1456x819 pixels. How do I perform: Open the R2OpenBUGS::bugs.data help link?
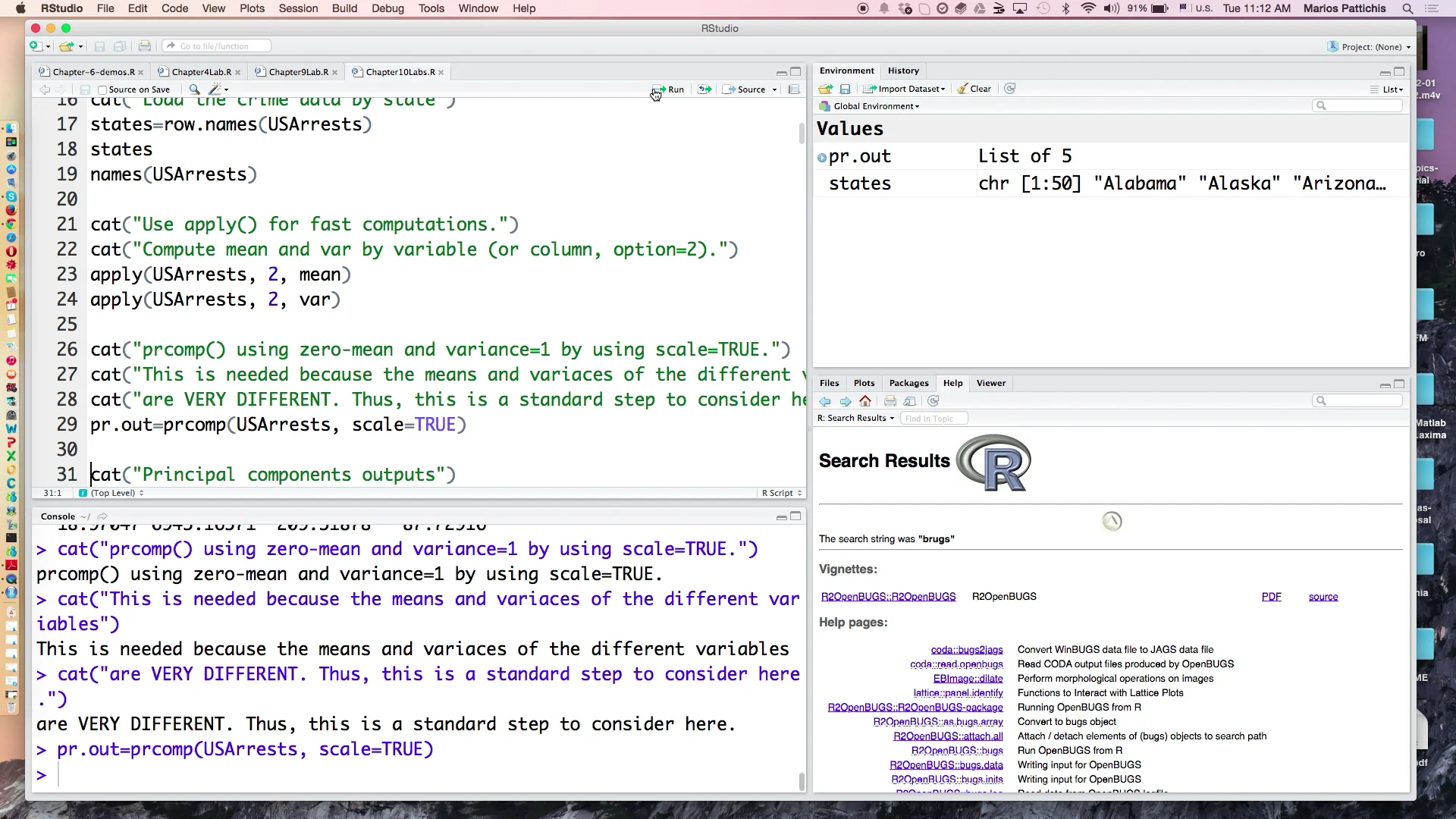coord(946,765)
